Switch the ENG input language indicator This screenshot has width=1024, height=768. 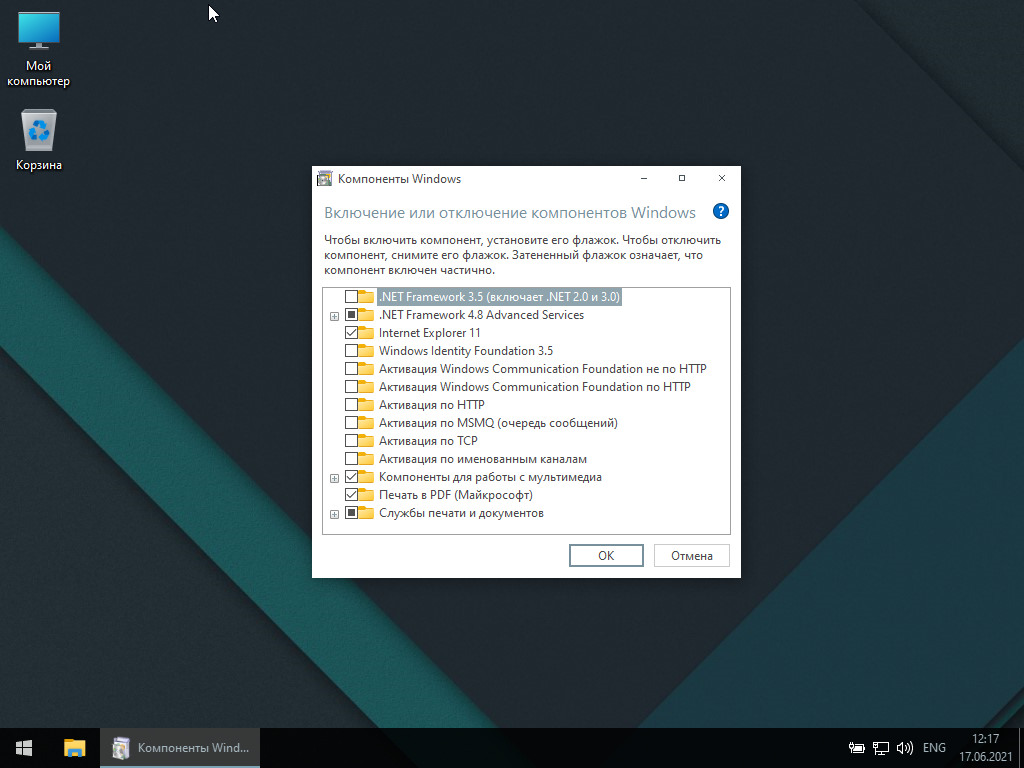click(934, 747)
